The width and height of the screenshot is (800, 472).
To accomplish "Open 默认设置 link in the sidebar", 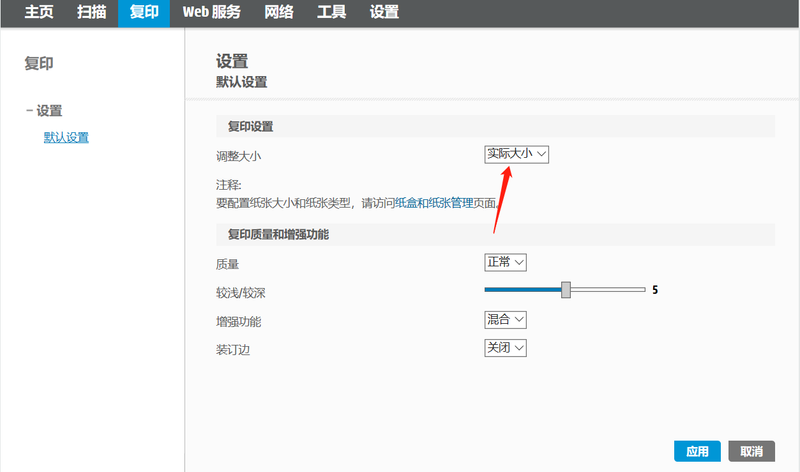I will point(66,137).
